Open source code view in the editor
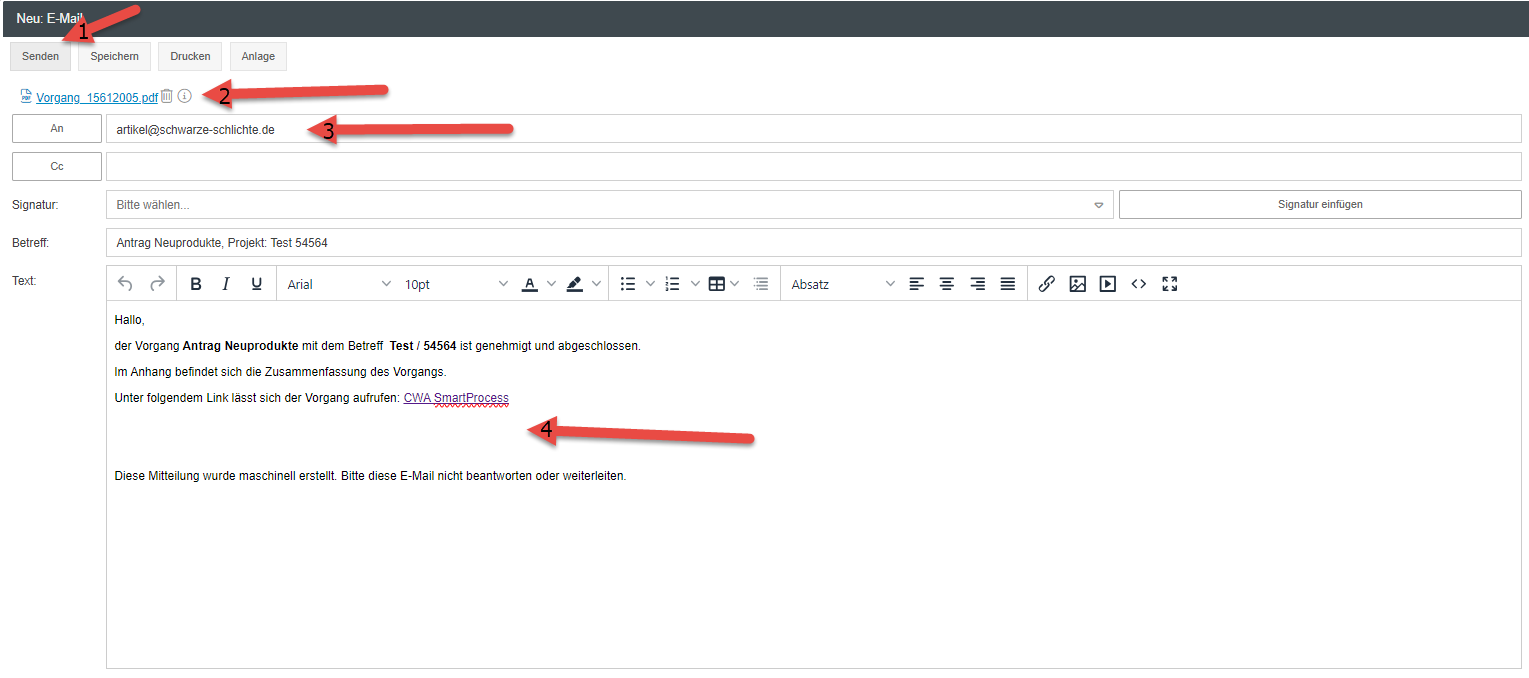The height and width of the screenshot is (678, 1529). 1138,284
